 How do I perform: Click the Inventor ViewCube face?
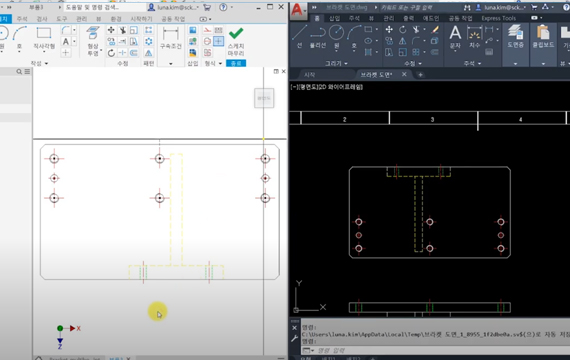(x=264, y=98)
